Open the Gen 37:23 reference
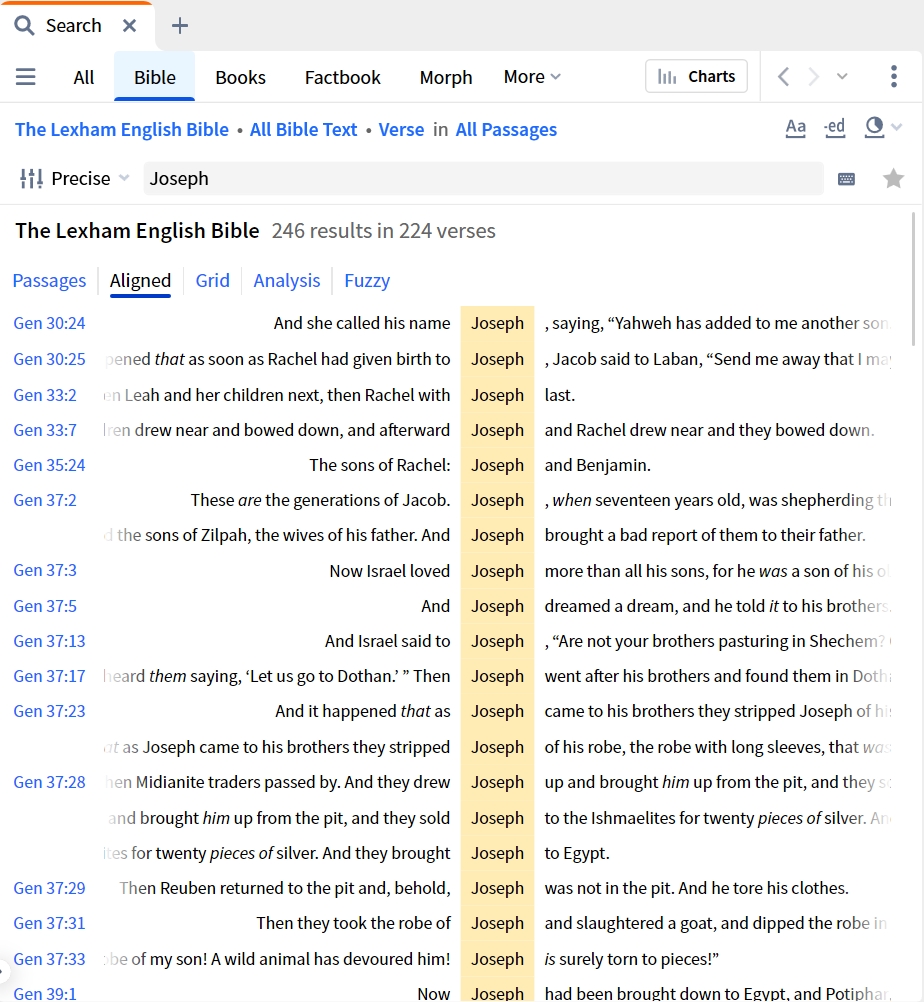The height and width of the screenshot is (1002, 924). pyautogui.click(x=49, y=711)
